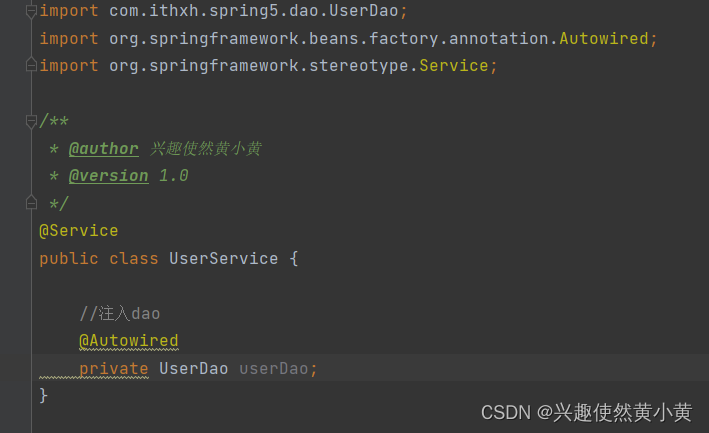The width and height of the screenshot is (709, 433).
Task: Place cursor on UserService class name
Action: pos(223,259)
